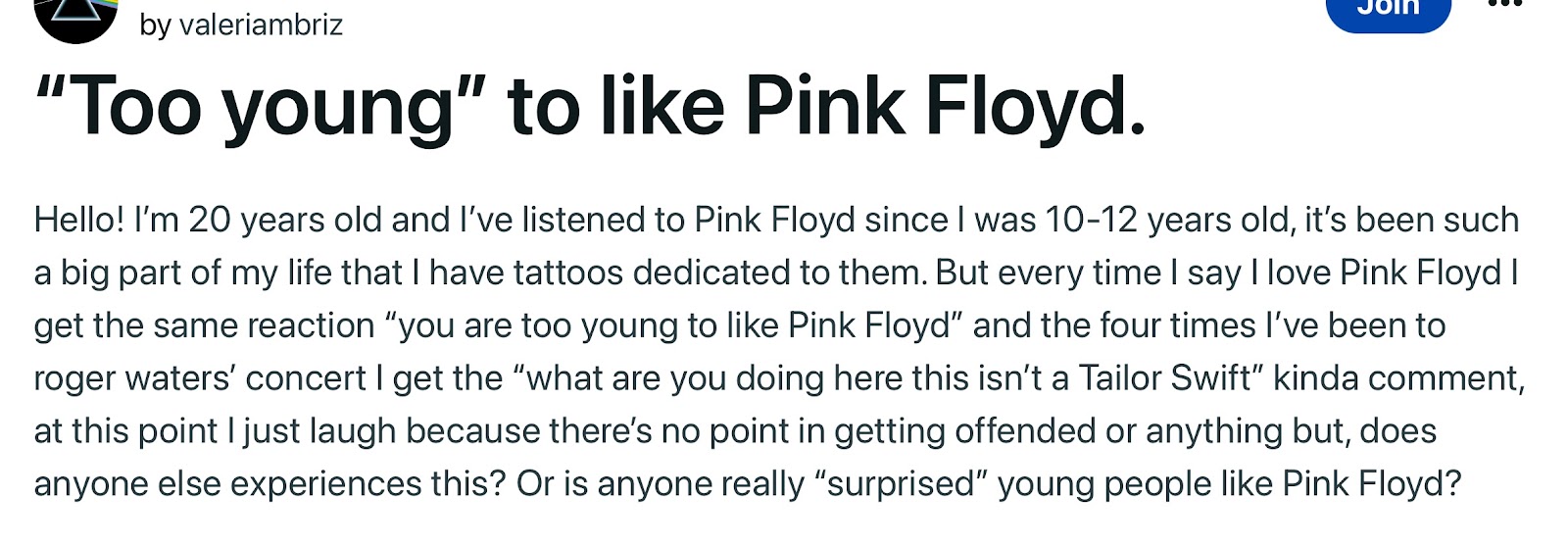The height and width of the screenshot is (549, 1568).
Task: Click the post title "Too young" to like Pink Floyd
Action: [590, 107]
